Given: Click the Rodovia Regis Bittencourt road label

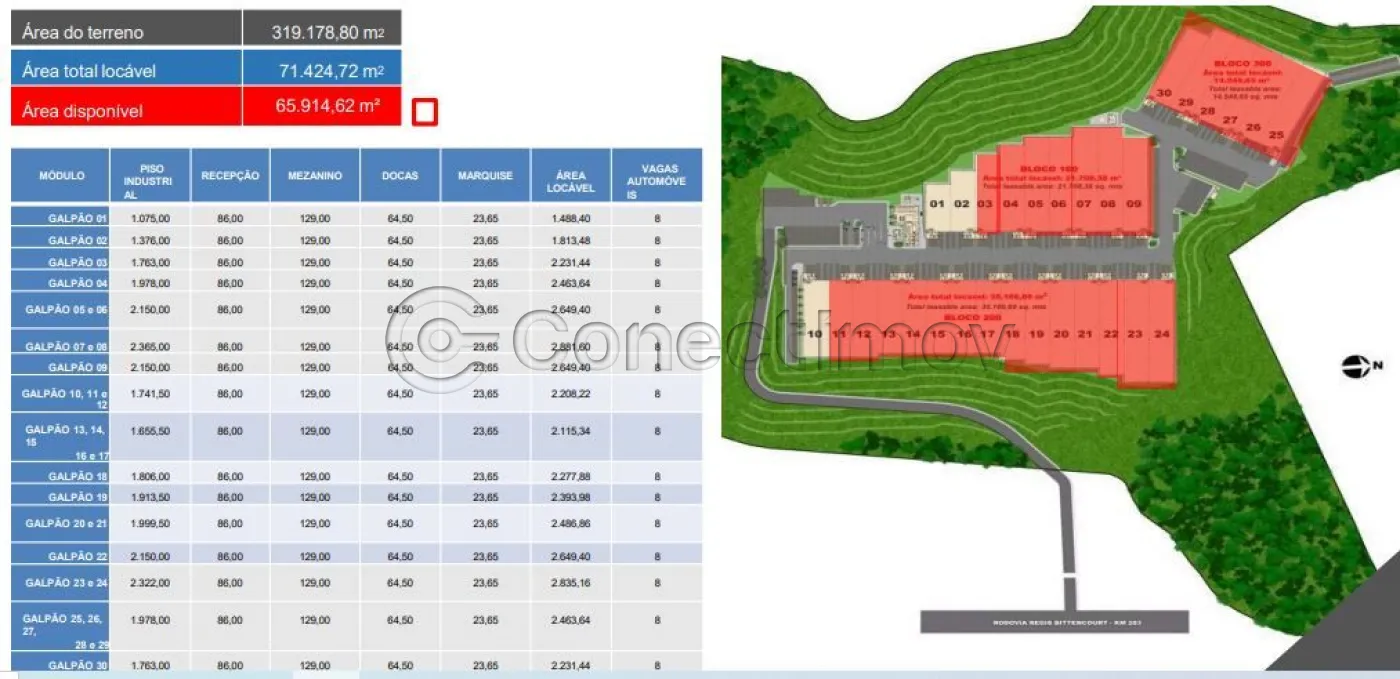Looking at the screenshot, I should (x=1055, y=622).
